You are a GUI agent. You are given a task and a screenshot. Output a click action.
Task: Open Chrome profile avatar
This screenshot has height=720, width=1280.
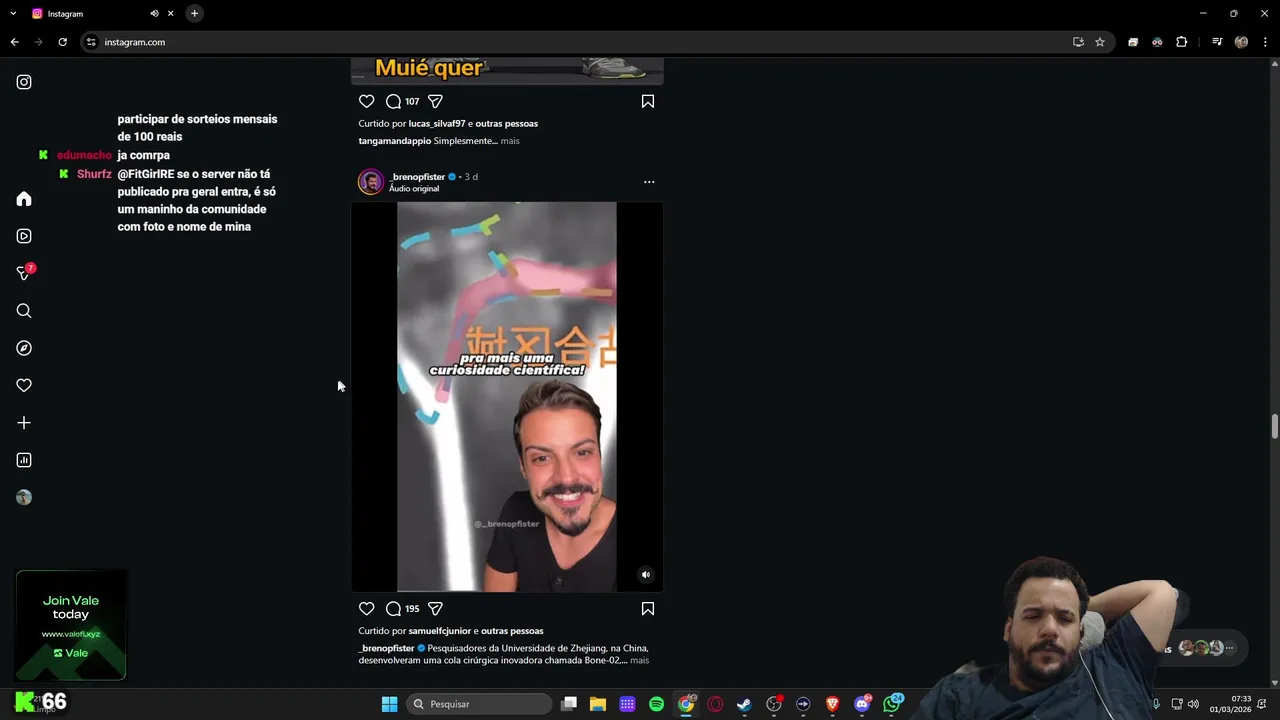(x=1241, y=42)
